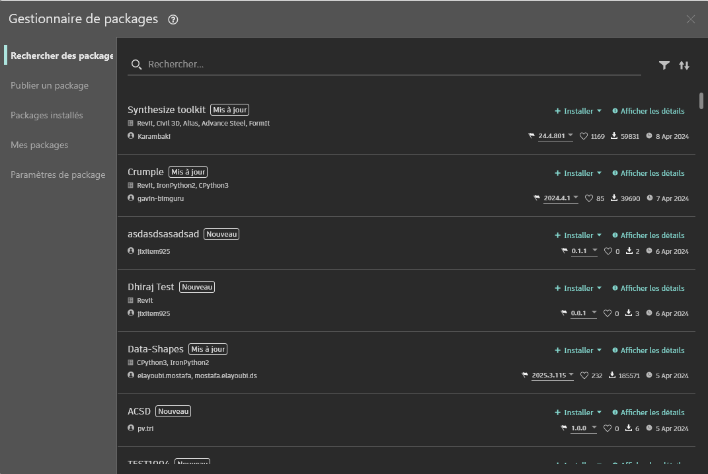Viewport: 708px width, 474px height.
Task: Install the Synthesize toolkit package
Action: click(x=574, y=111)
